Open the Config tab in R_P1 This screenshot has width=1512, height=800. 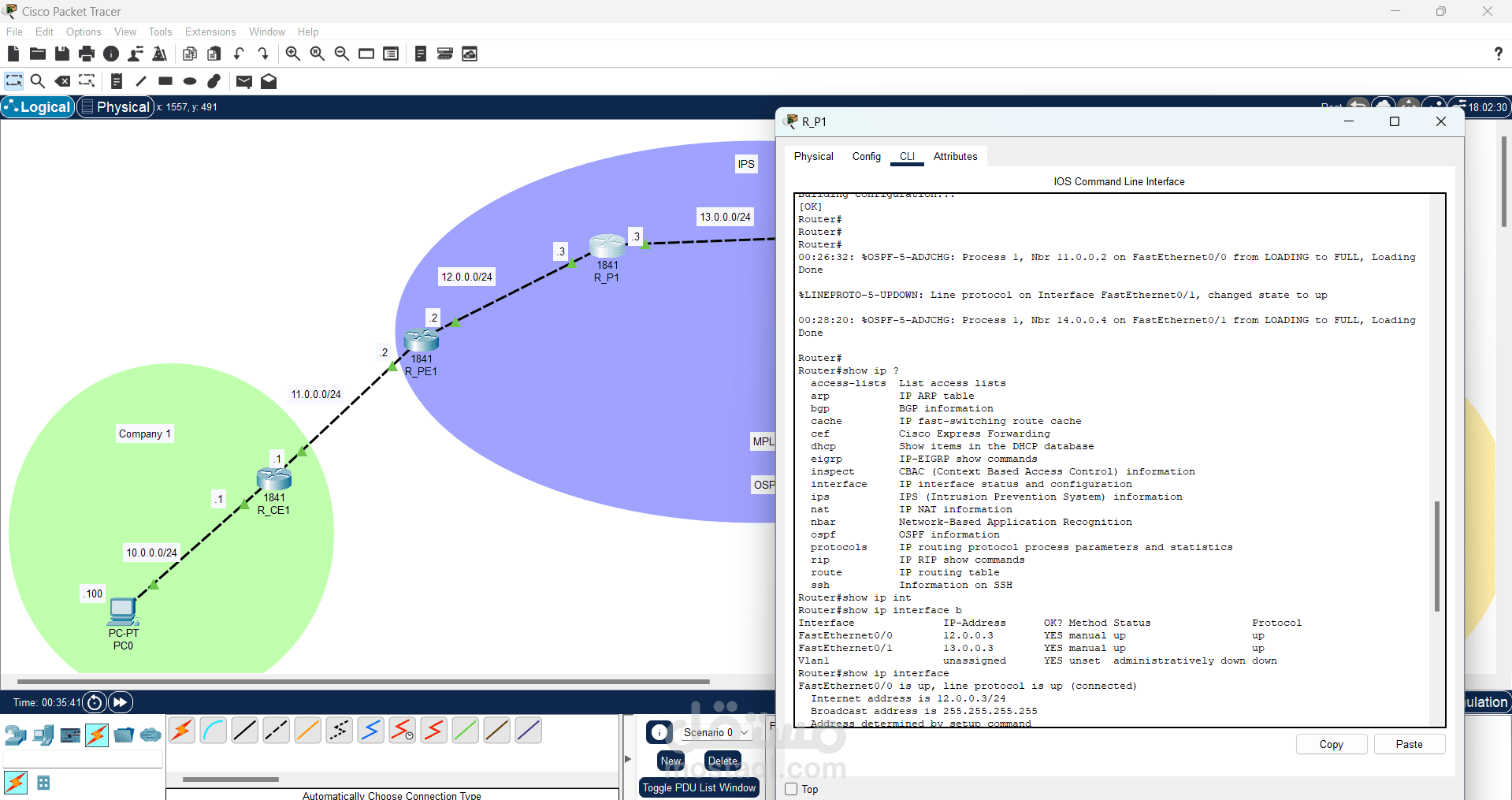click(x=867, y=156)
